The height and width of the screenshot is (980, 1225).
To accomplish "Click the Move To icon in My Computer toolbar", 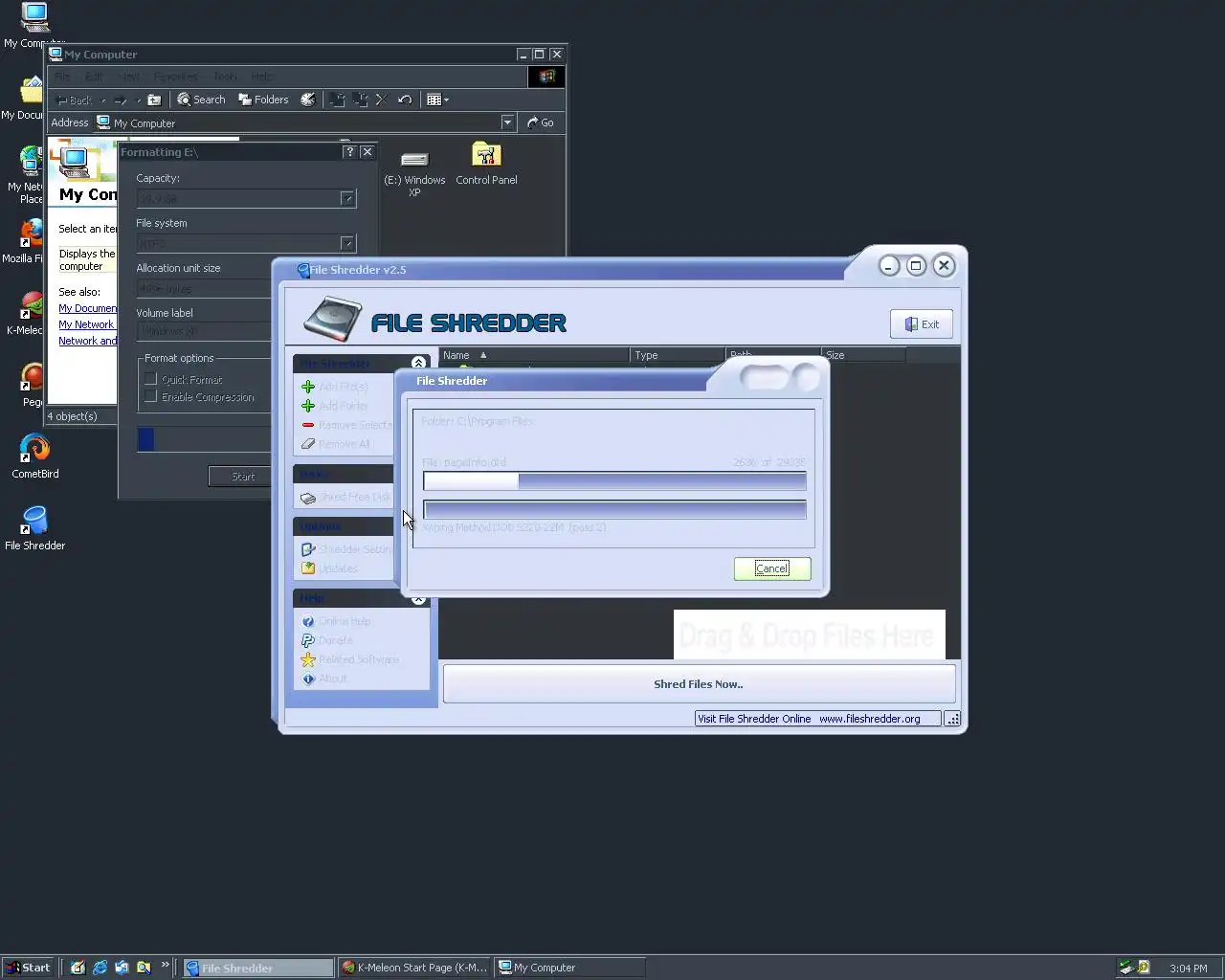I will point(338,100).
